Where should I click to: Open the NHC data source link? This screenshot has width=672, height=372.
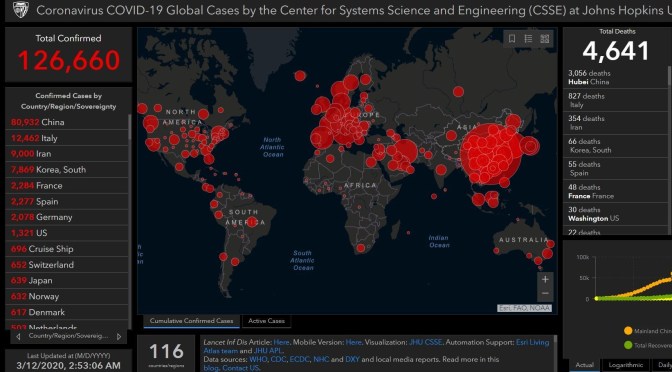(x=321, y=359)
